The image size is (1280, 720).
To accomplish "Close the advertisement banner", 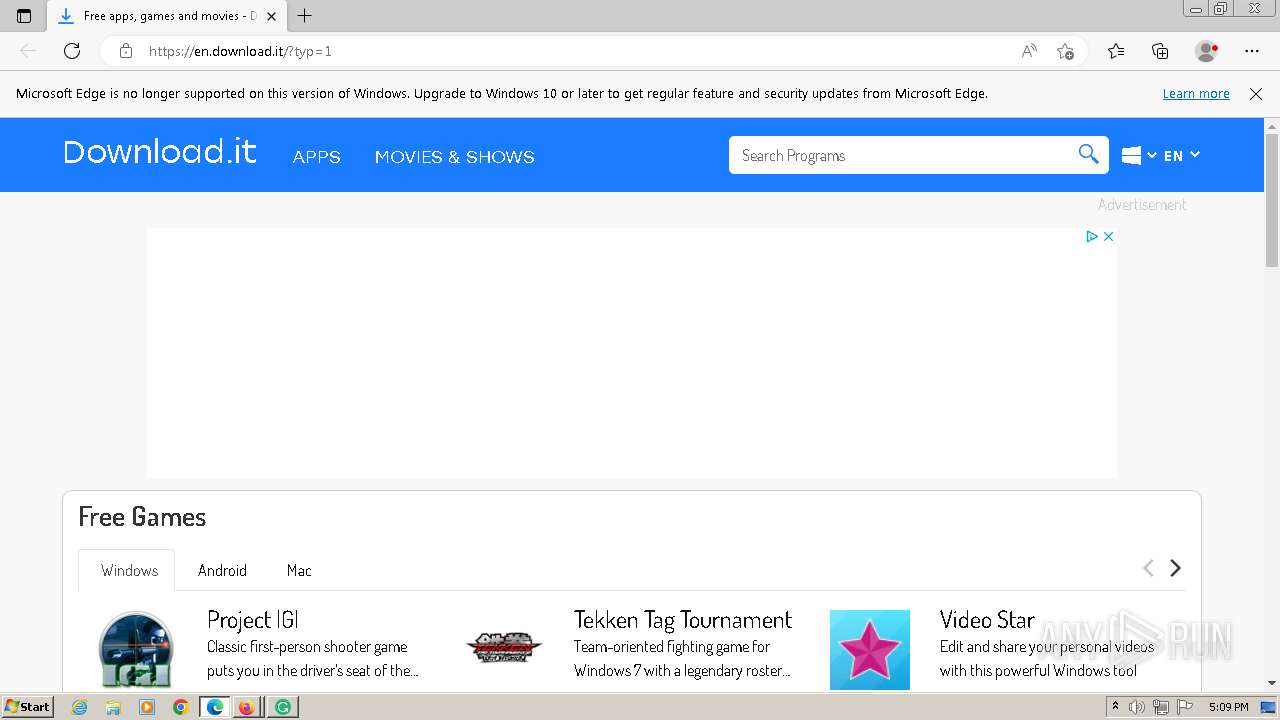I will (1108, 236).
